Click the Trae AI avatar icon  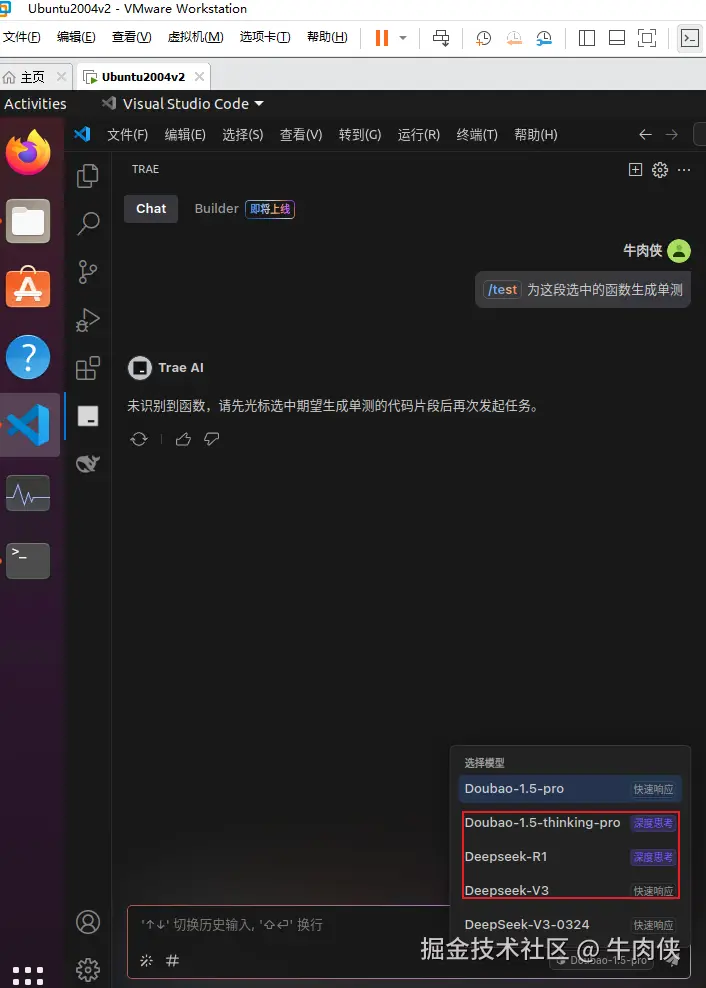(x=140, y=368)
